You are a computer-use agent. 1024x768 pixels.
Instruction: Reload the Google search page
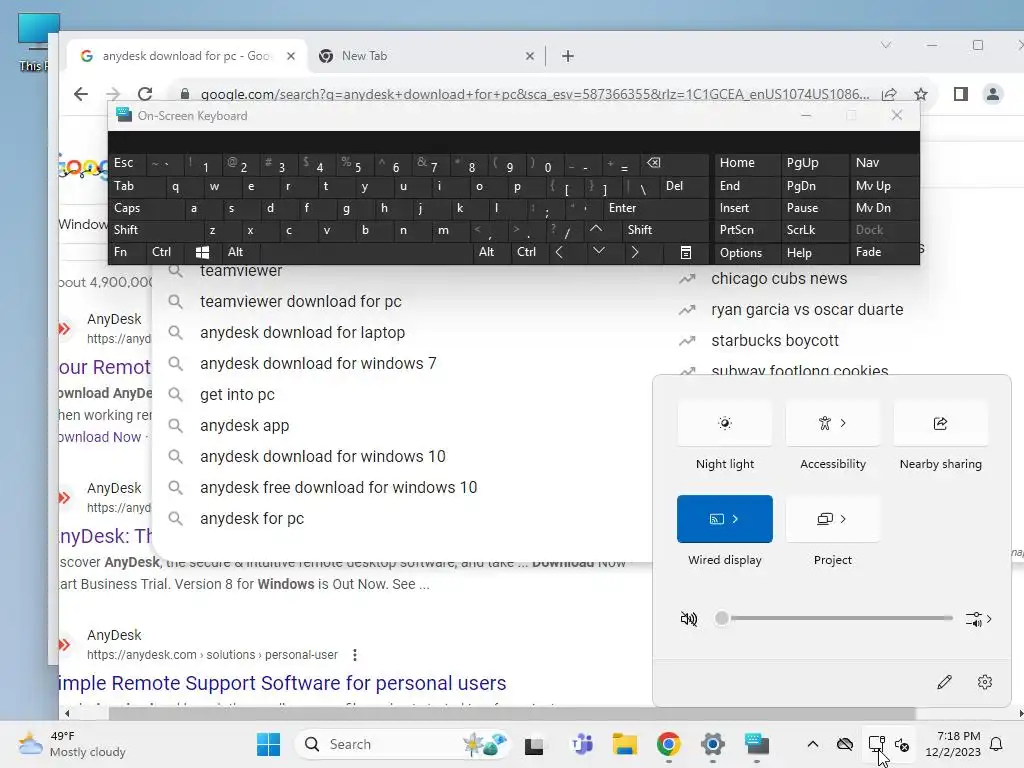click(x=145, y=94)
